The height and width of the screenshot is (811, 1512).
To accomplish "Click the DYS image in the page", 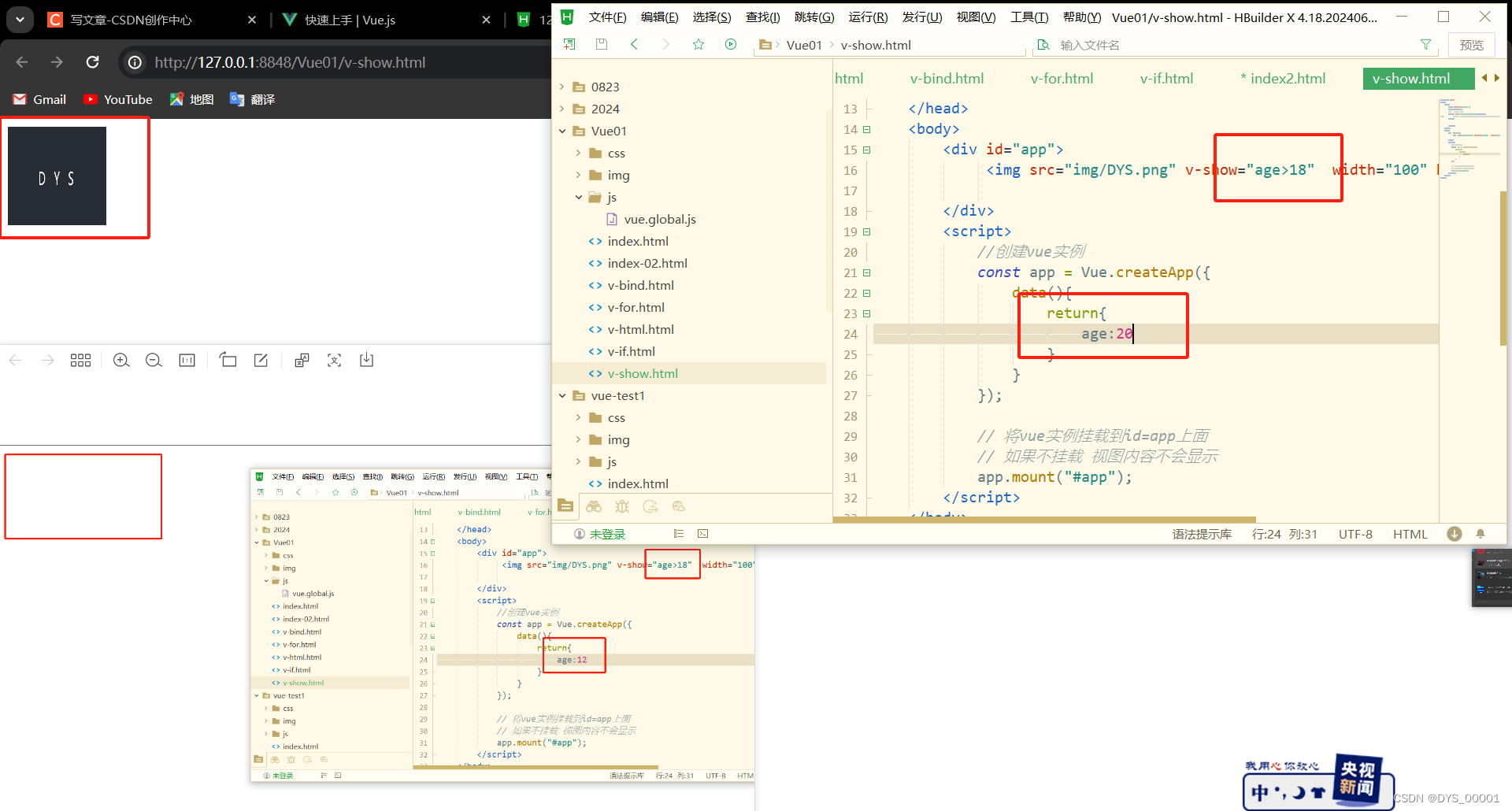I will pos(57,176).
